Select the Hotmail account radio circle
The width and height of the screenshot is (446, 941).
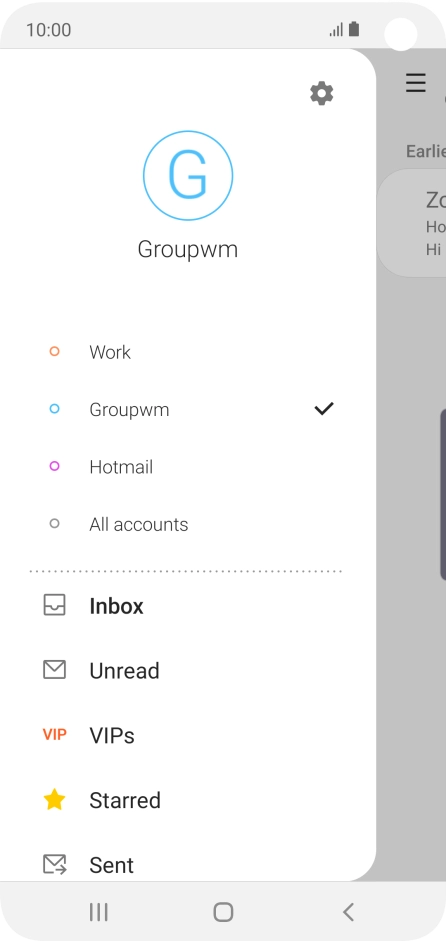[55, 466]
